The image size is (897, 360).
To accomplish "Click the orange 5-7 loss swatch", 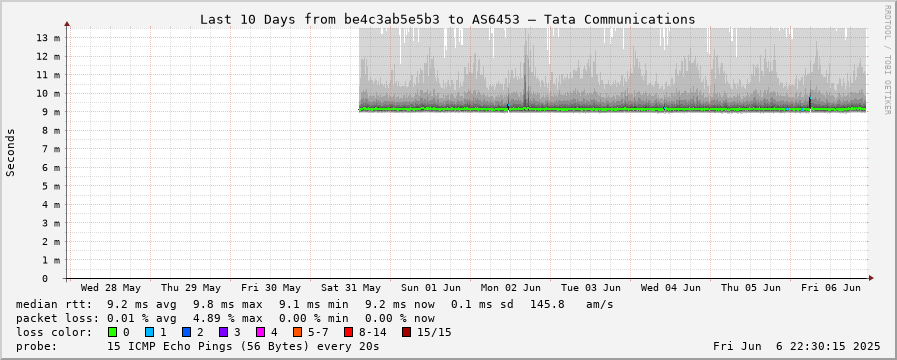I will [297, 332].
